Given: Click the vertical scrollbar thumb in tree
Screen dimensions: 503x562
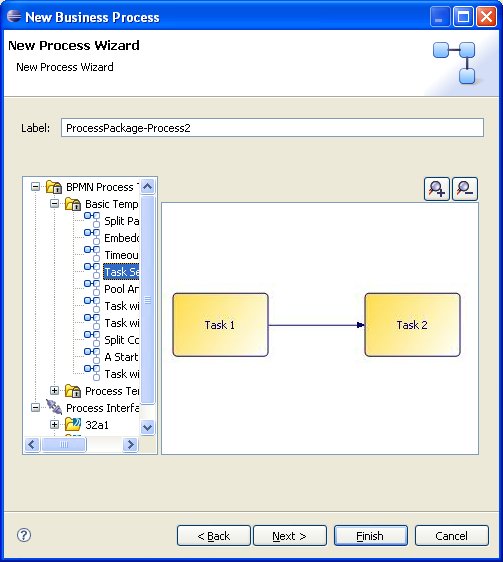Looking at the screenshot, I should [147, 300].
